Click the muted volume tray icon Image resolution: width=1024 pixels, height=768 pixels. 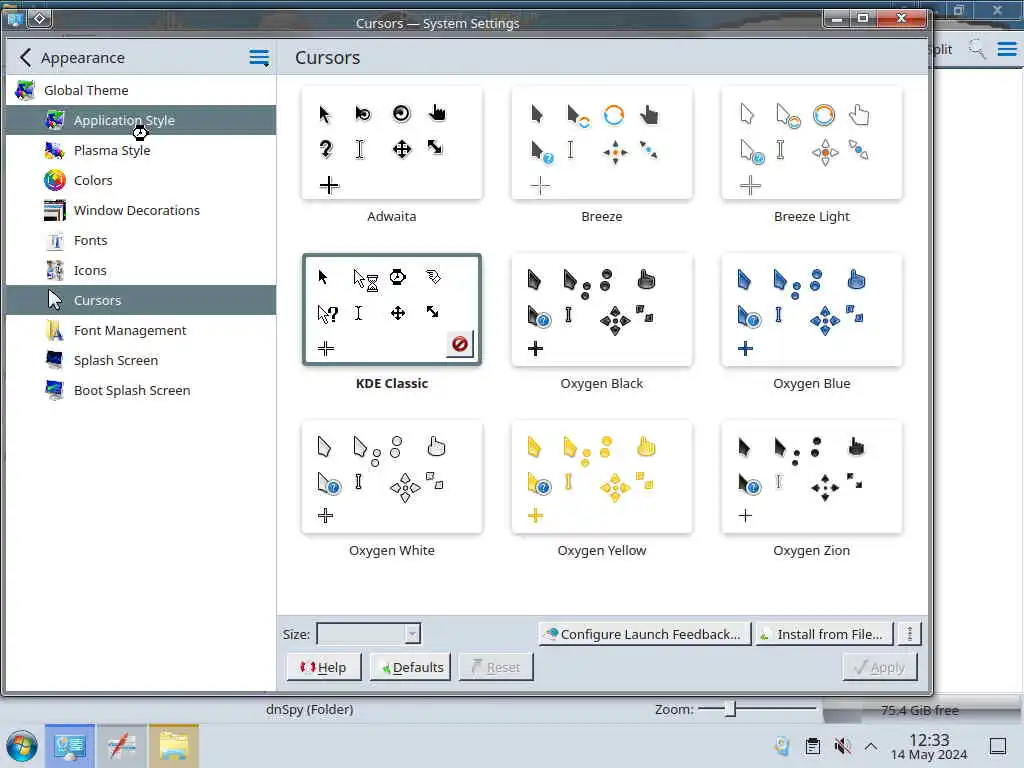(x=842, y=746)
